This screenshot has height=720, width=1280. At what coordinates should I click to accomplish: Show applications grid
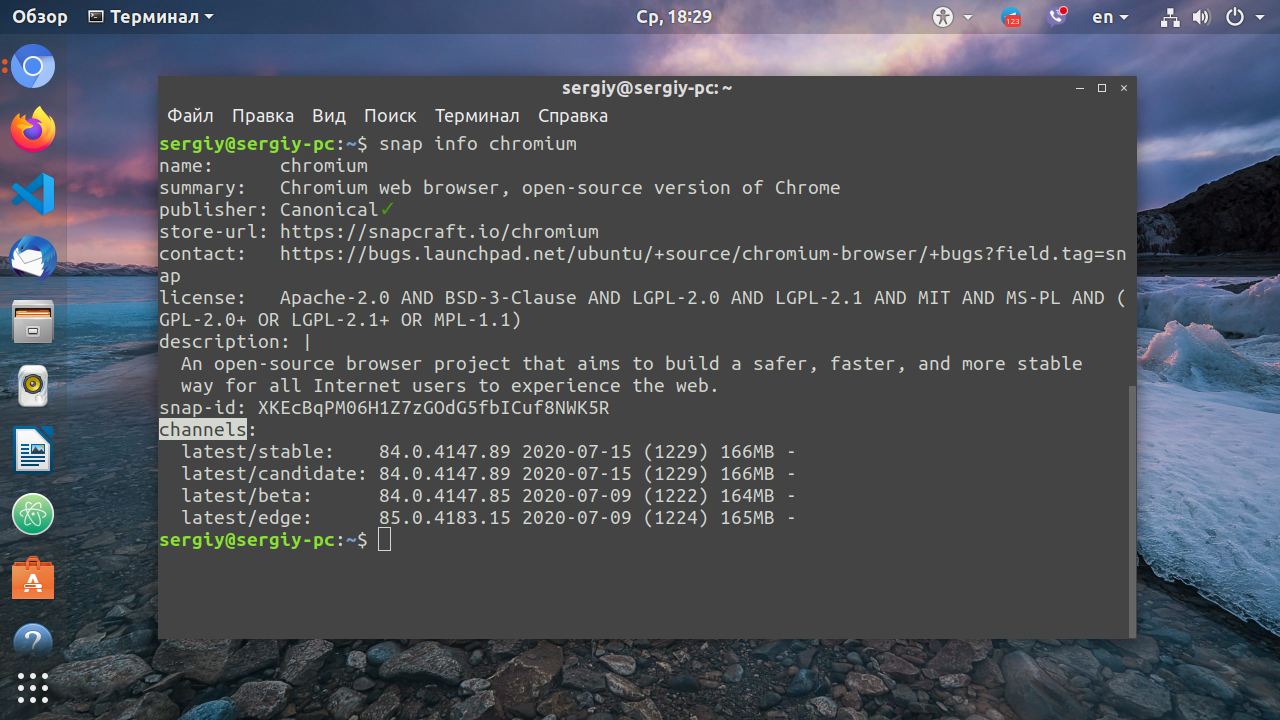tap(33, 687)
